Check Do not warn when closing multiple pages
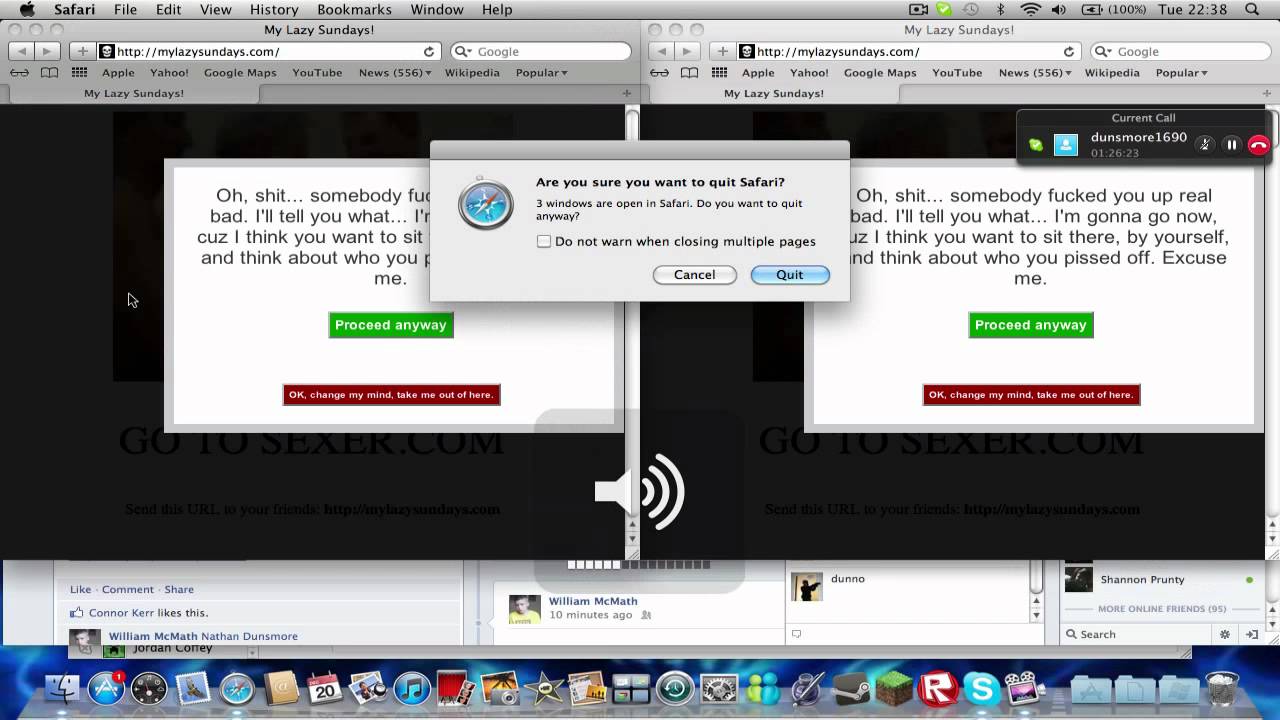Viewport: 1280px width, 720px height. (x=544, y=241)
